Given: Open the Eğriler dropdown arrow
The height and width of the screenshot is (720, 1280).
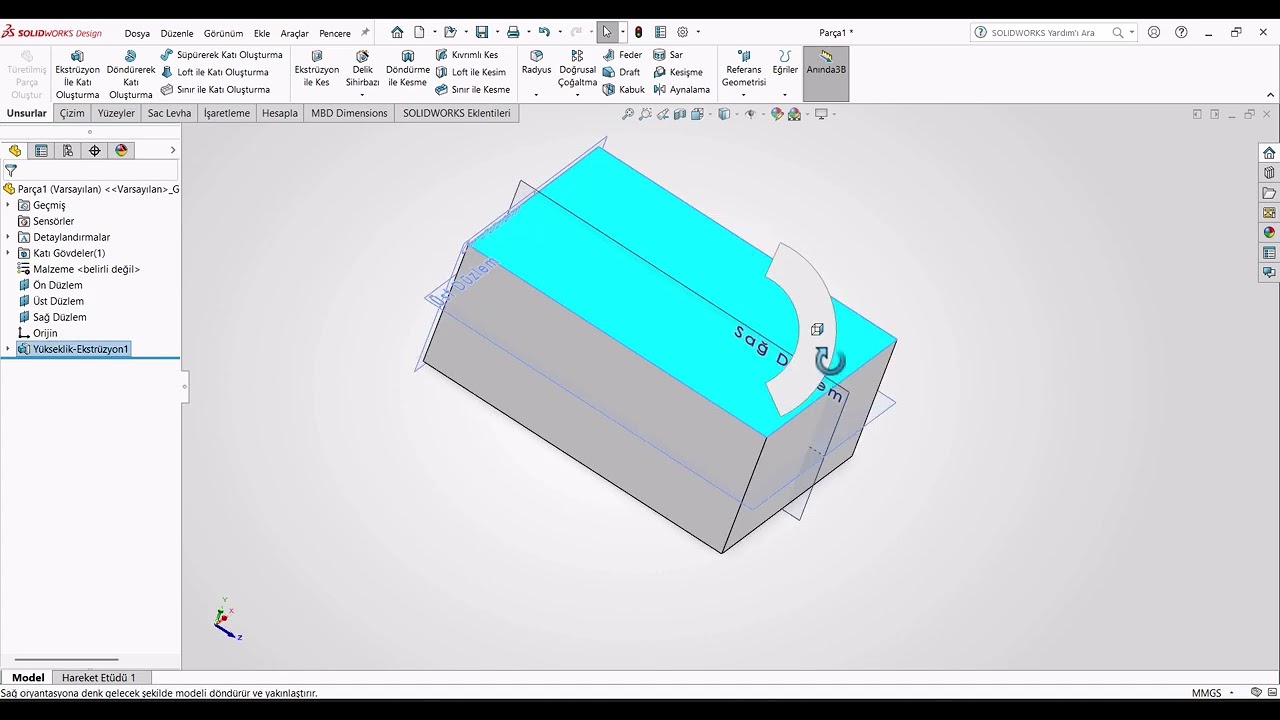Looking at the screenshot, I should coord(785,95).
